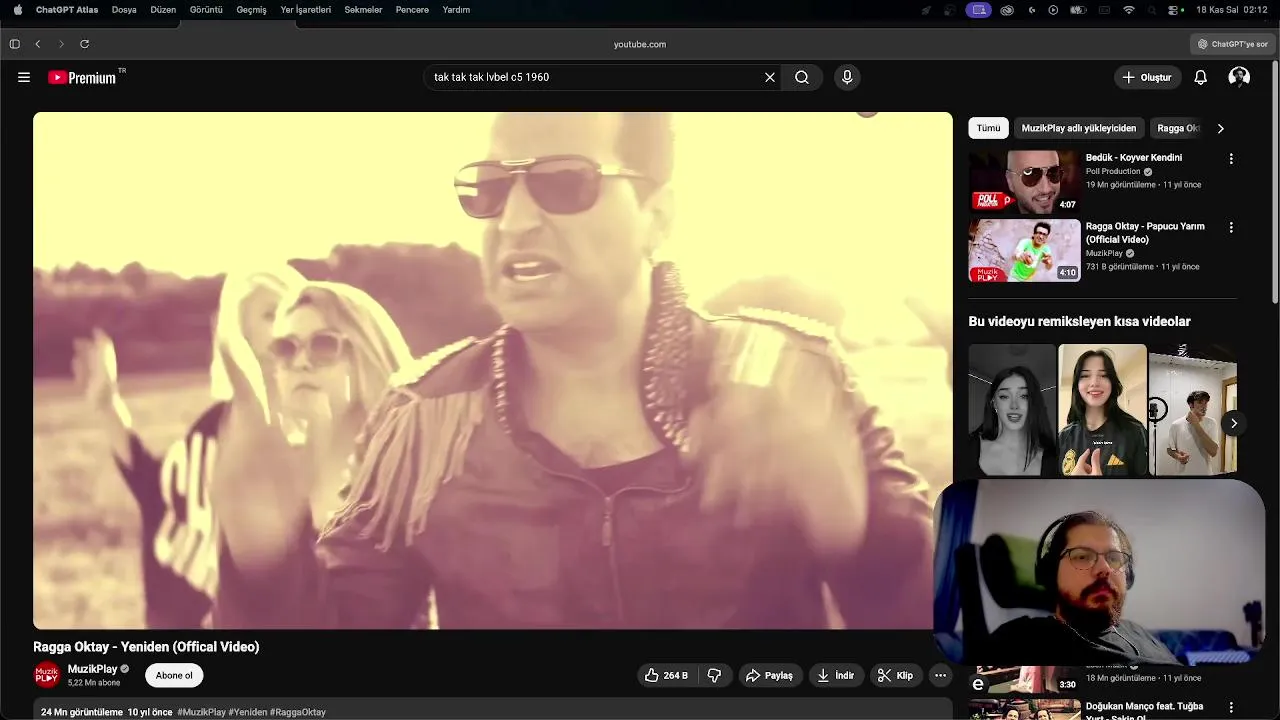
Task: Go back with the browser arrow
Action: pyautogui.click(x=38, y=44)
